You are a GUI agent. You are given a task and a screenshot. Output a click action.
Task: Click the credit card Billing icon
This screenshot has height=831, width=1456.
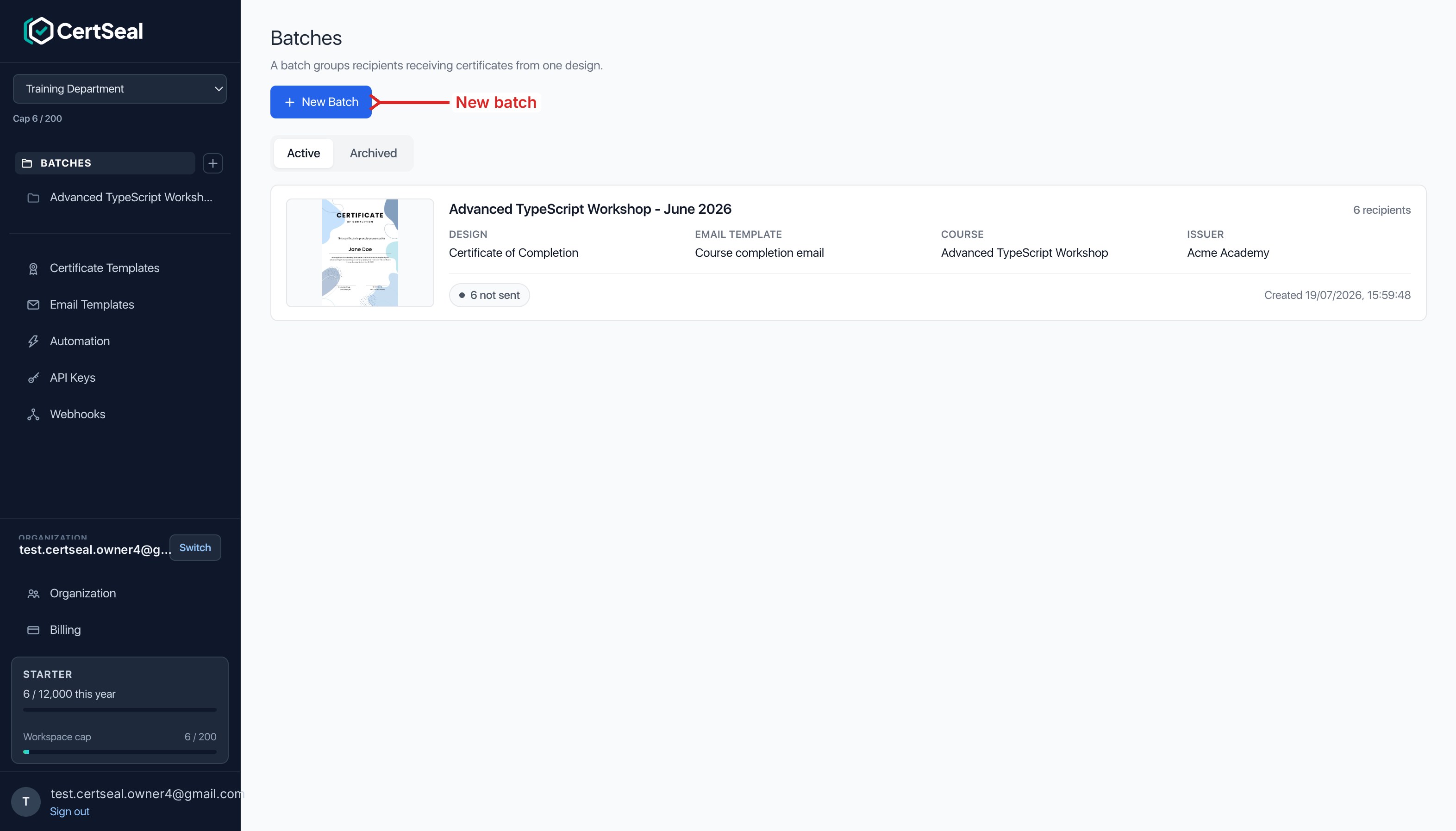[x=33, y=630]
